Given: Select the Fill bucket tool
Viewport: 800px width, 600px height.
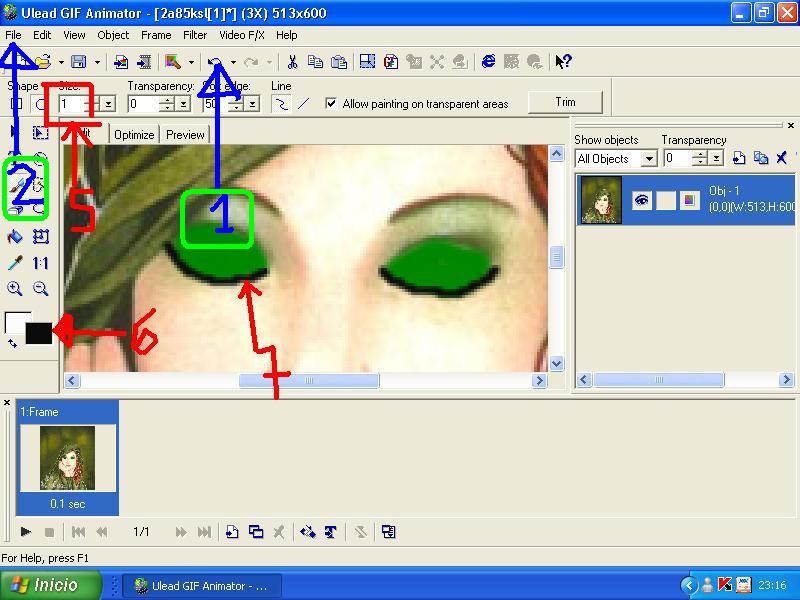Looking at the screenshot, I should tap(15, 236).
